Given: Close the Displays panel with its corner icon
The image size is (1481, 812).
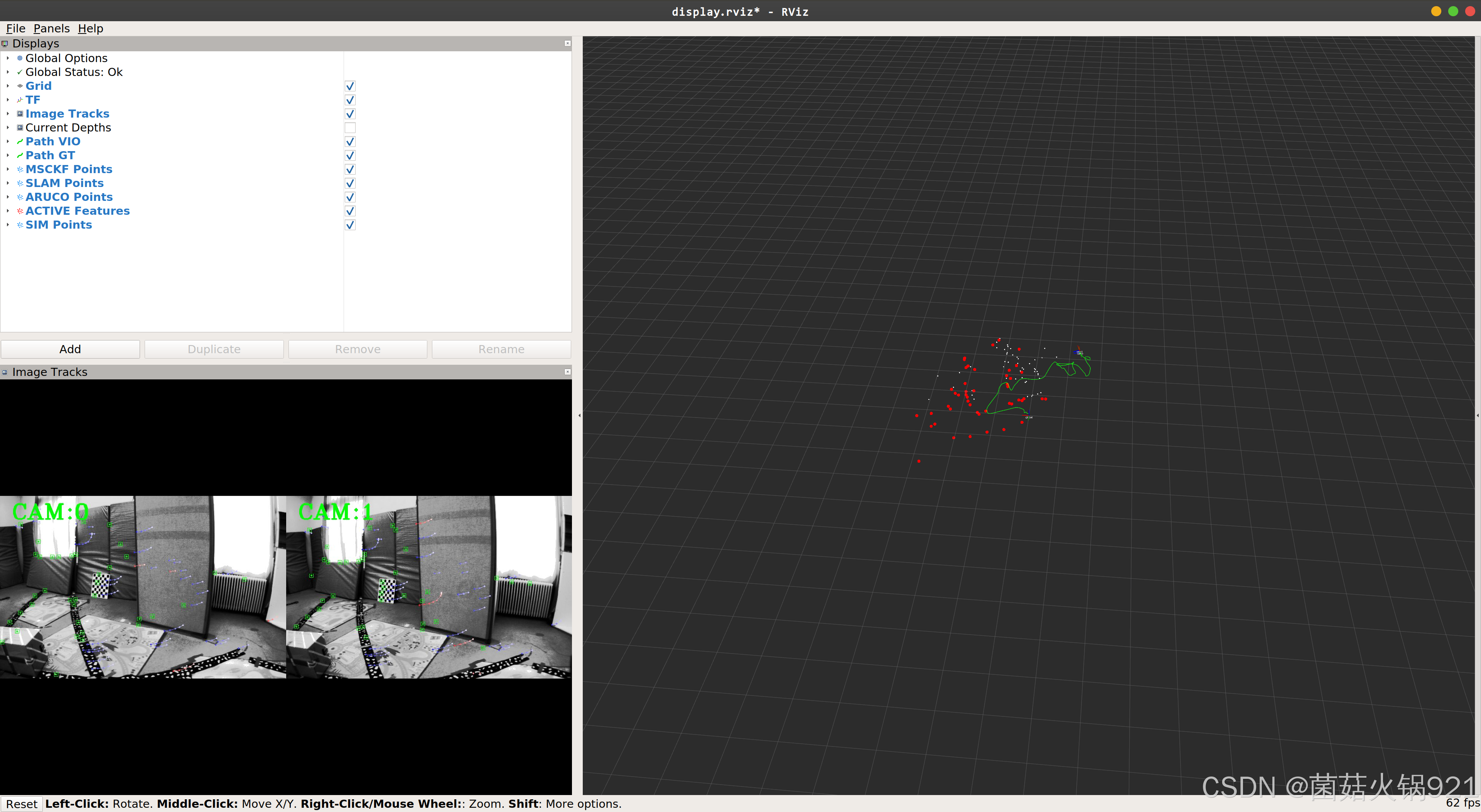Looking at the screenshot, I should 567,44.
